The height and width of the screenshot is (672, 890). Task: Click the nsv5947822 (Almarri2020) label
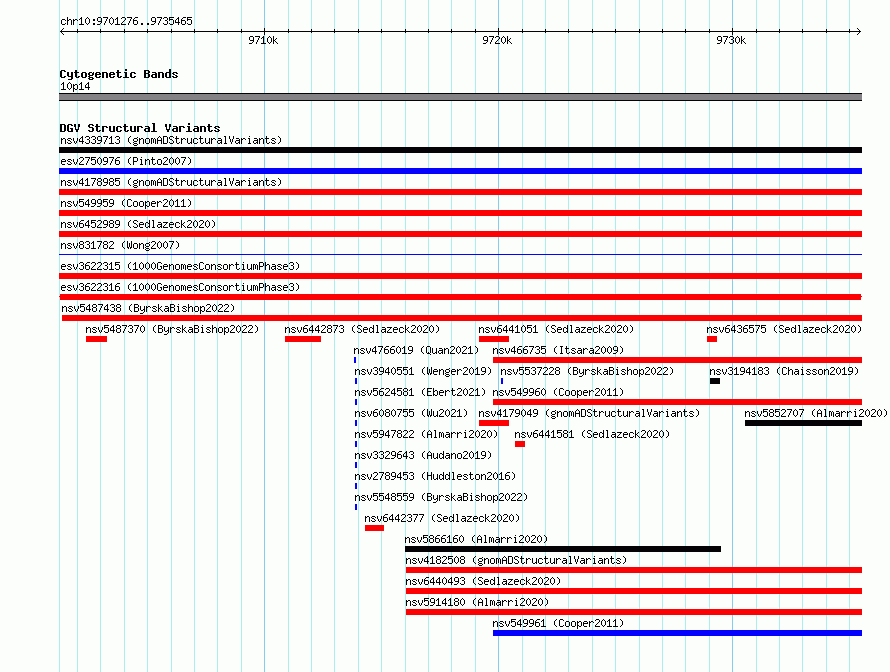[x=426, y=434]
